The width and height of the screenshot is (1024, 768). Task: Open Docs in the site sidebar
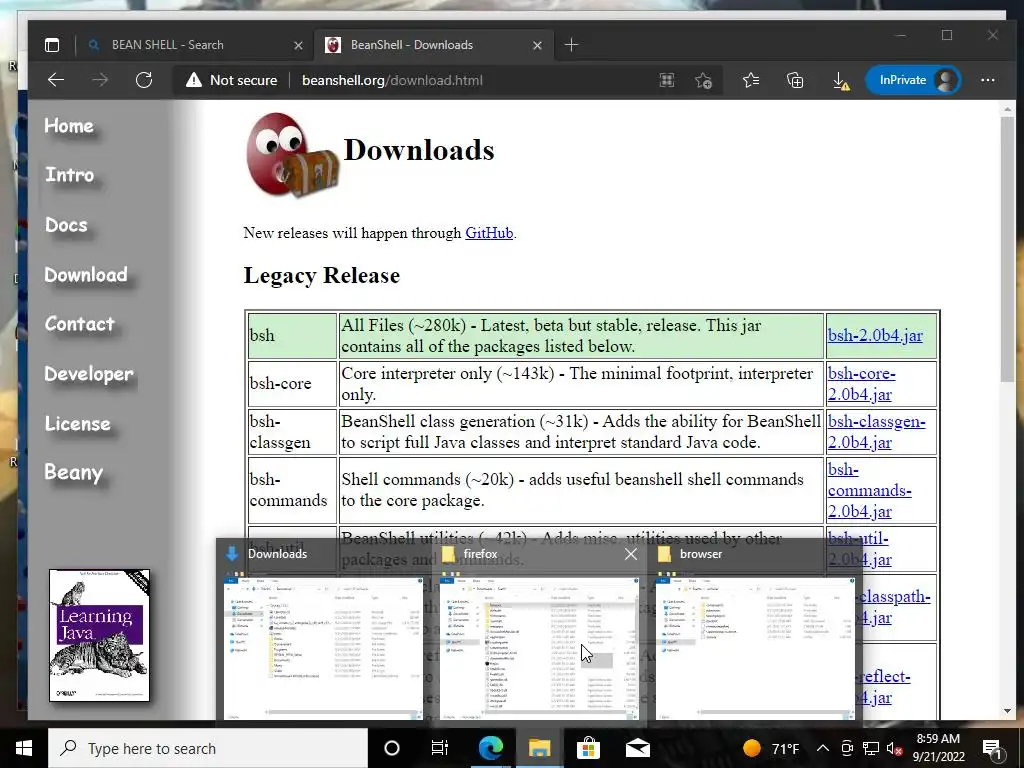[x=67, y=225]
